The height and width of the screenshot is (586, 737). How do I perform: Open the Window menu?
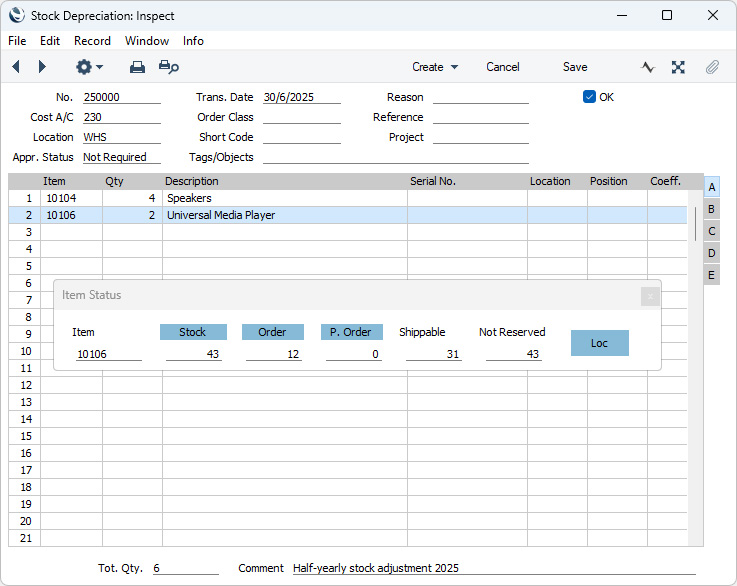[147, 41]
